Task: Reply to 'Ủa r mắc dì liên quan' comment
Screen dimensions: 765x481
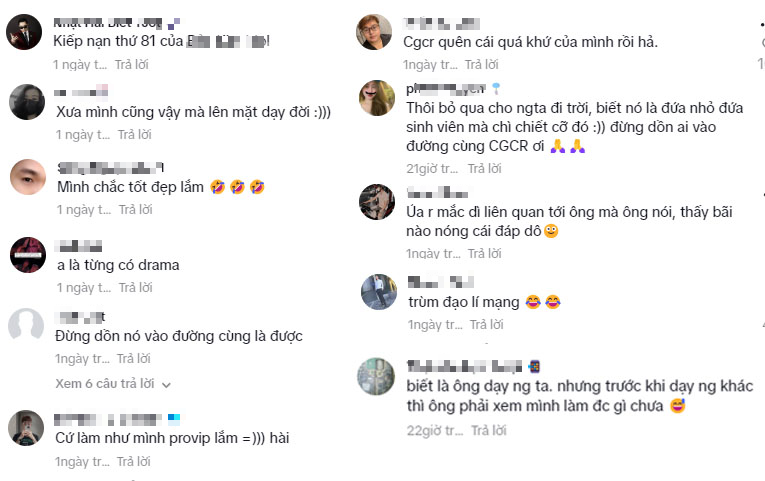Action: tap(484, 254)
